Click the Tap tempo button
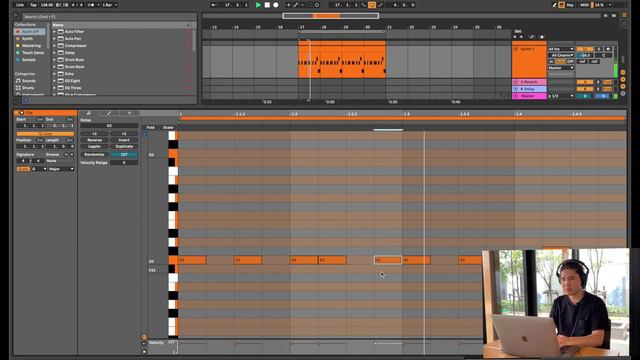Viewport: 640px width, 360px height. click(x=33, y=5)
